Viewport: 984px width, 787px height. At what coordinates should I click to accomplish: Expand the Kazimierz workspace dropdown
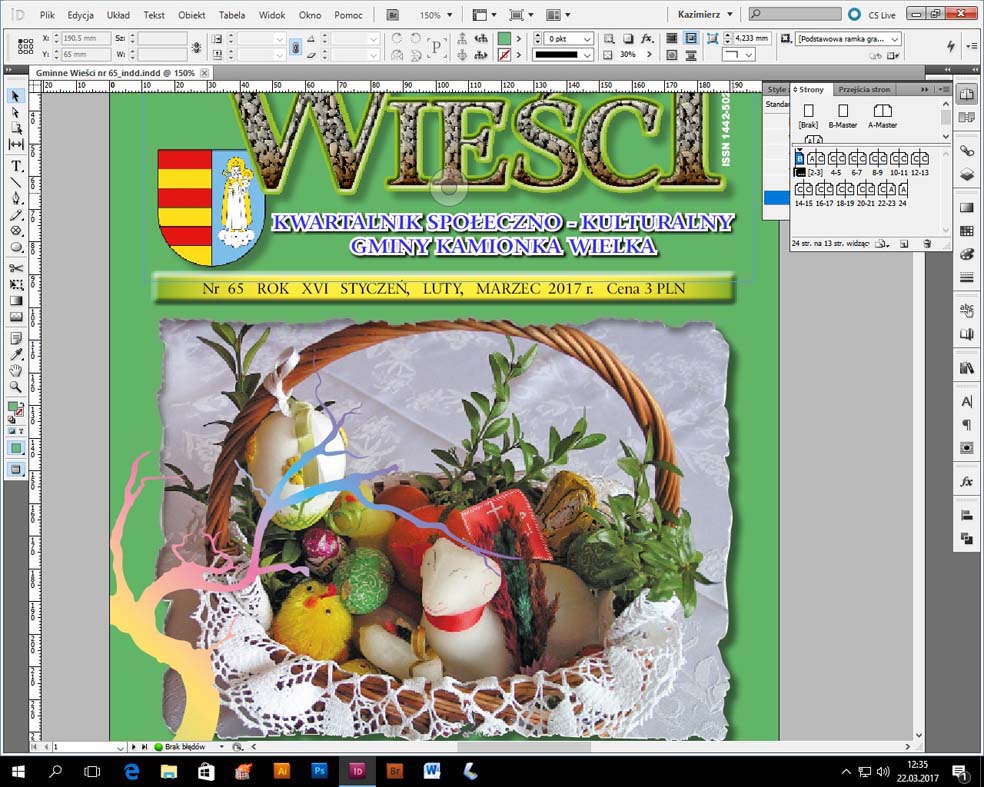(704, 14)
